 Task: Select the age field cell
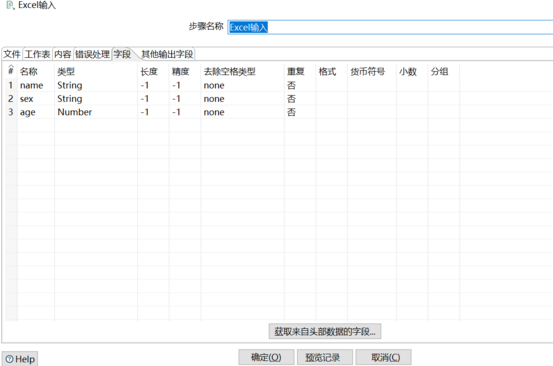(28, 113)
